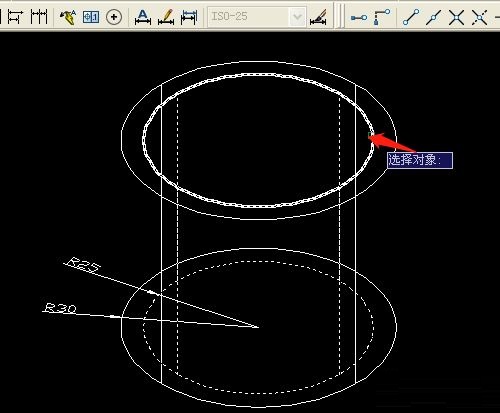Pick the Center Mark tool
This screenshot has height=413, width=500.
[114, 17]
